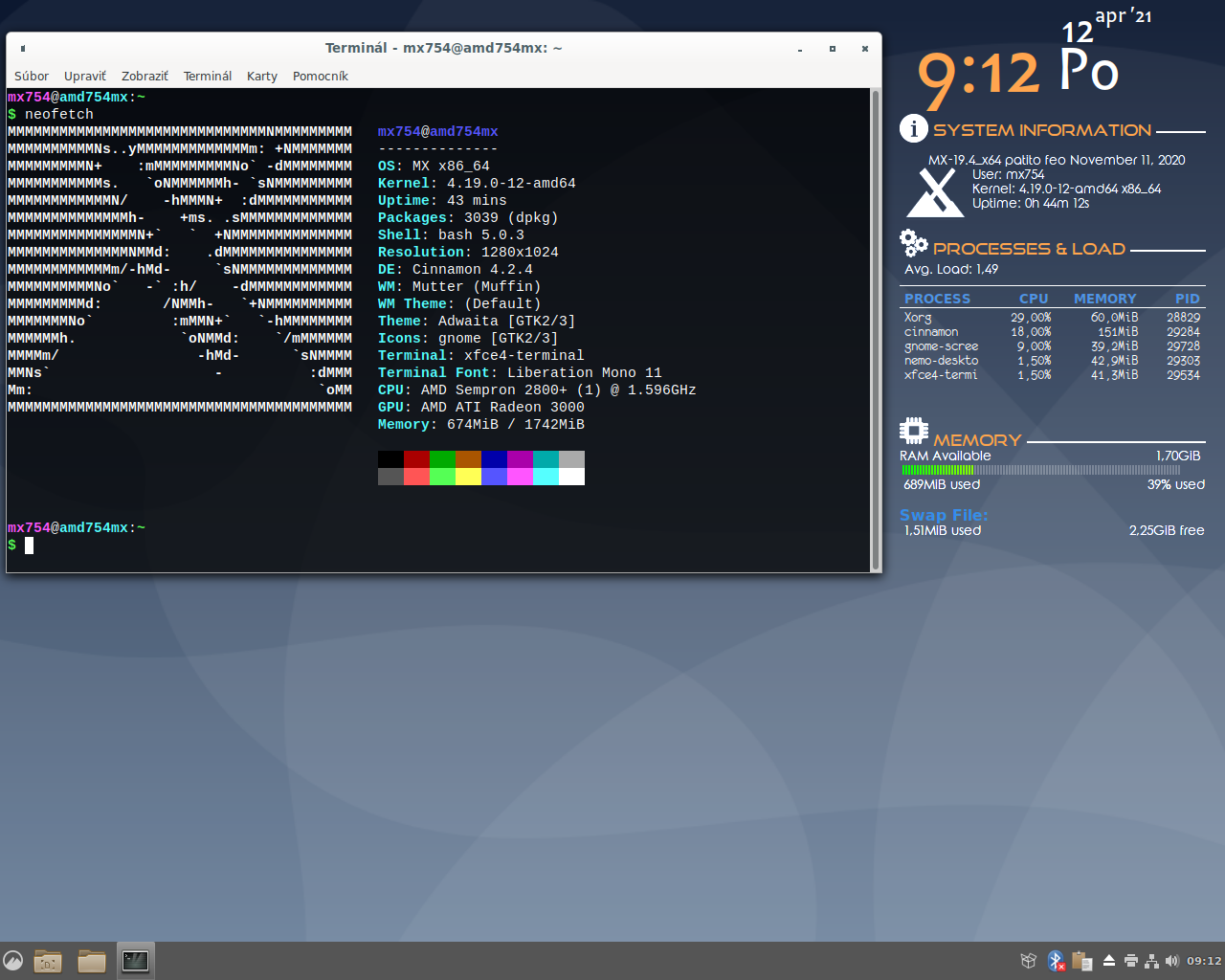
Task: Click the 'DE: Cinnamon 4.2.4' line
Action: (456, 269)
